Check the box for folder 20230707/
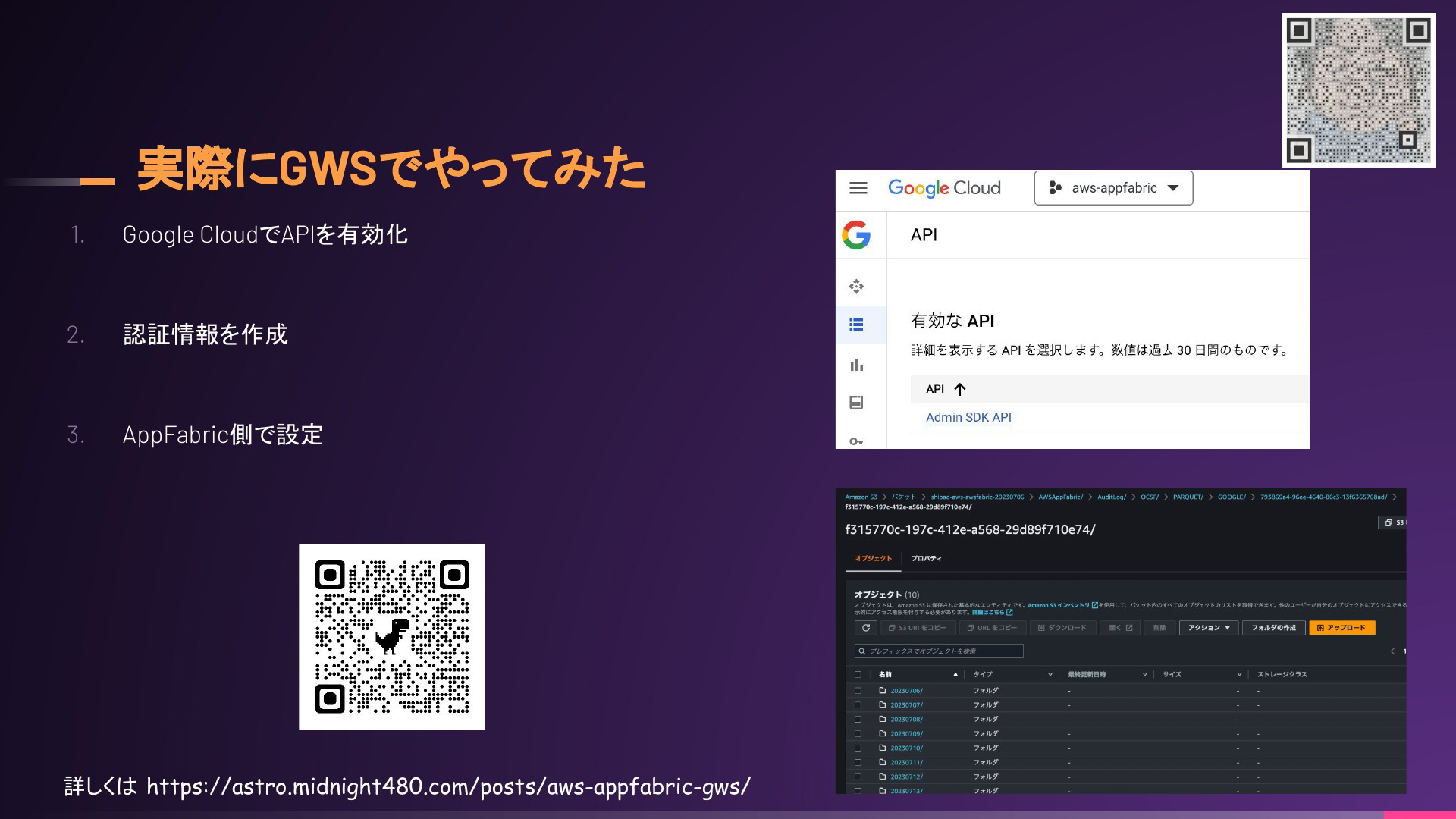1456x819 pixels. coord(858,705)
